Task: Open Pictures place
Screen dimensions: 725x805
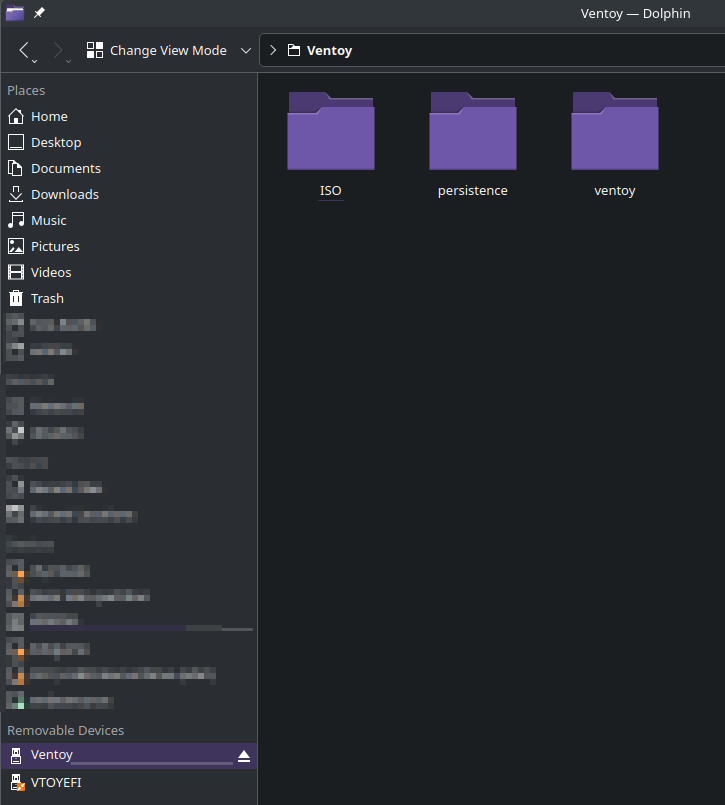Action: click(55, 246)
